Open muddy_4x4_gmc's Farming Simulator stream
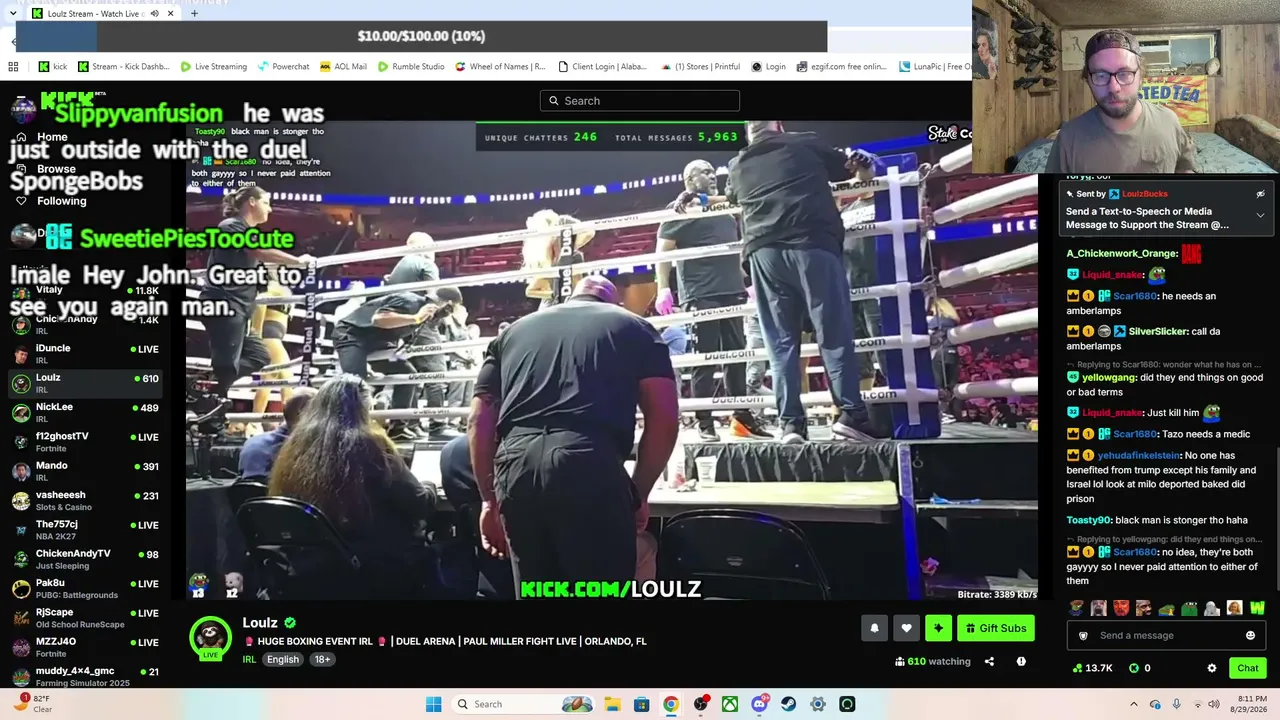Screen dimensions: 1280x720 point(85,676)
